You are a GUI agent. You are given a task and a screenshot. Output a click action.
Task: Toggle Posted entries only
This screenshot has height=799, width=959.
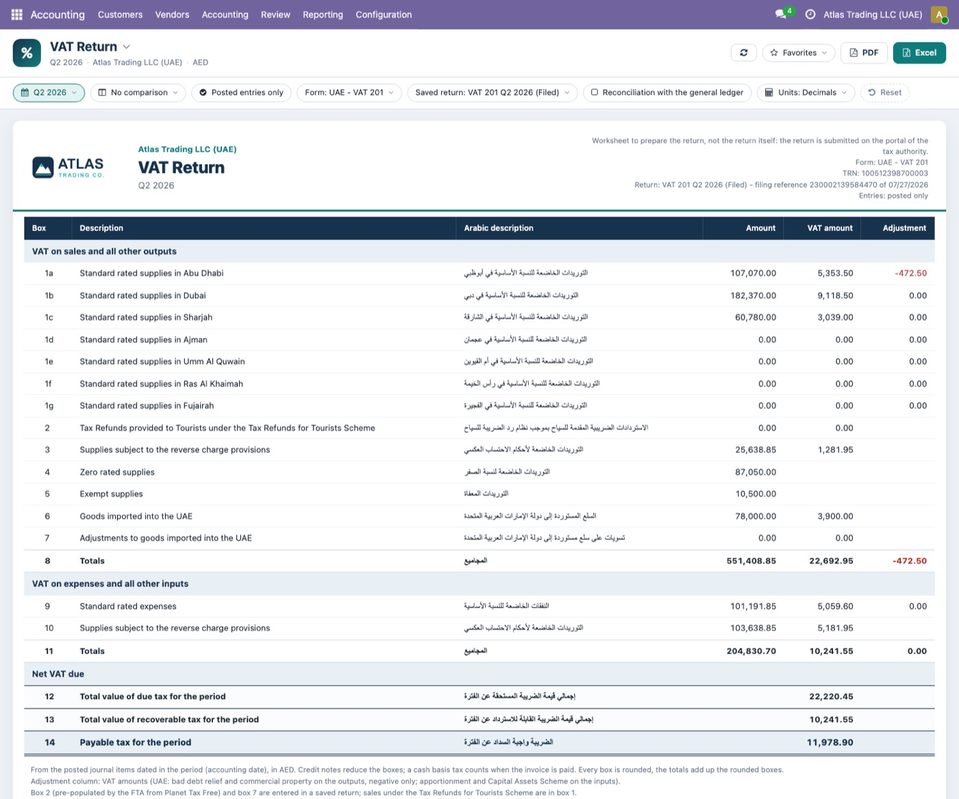242,92
